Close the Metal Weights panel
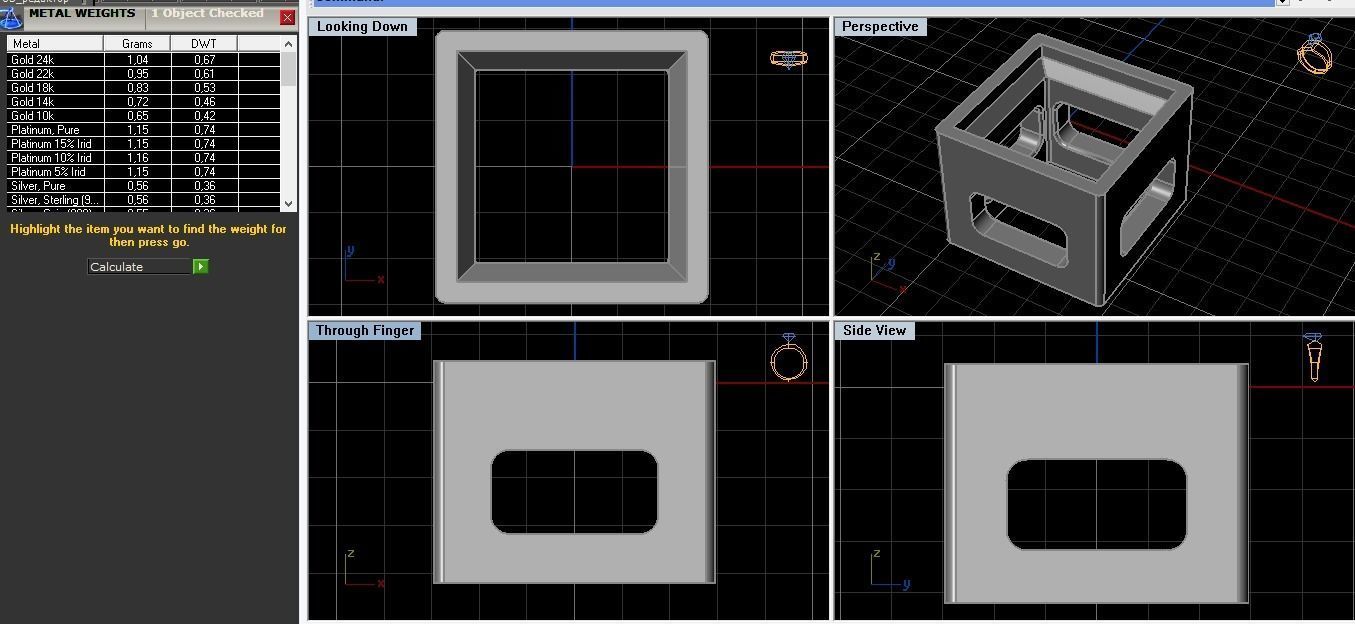The height and width of the screenshot is (624, 1355). [287, 18]
